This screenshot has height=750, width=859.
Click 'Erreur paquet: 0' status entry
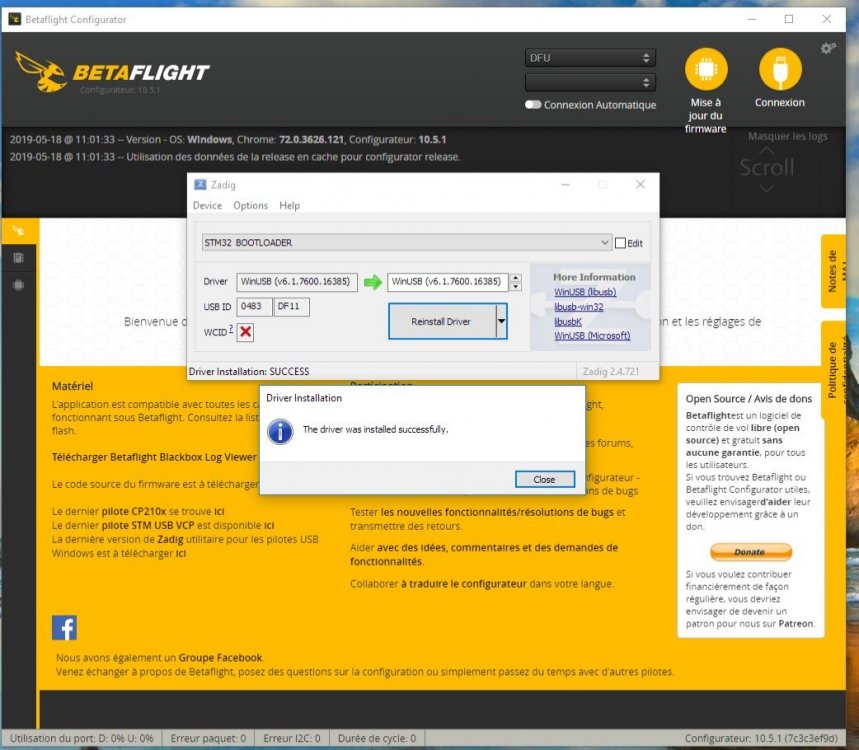208,738
